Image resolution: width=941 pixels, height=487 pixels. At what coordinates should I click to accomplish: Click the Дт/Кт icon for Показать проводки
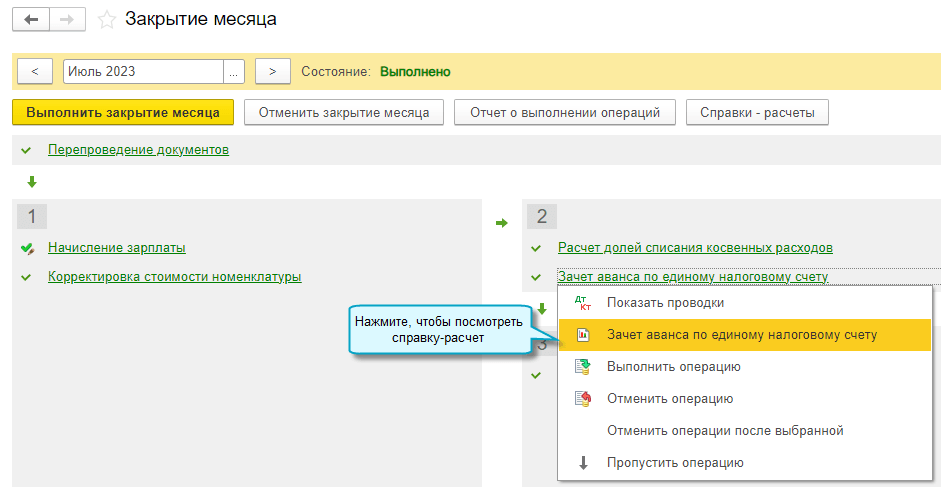583,302
